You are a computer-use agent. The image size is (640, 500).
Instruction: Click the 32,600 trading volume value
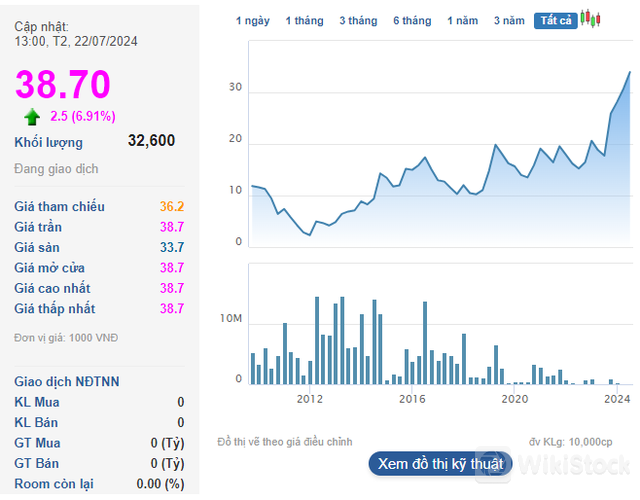(x=151, y=141)
